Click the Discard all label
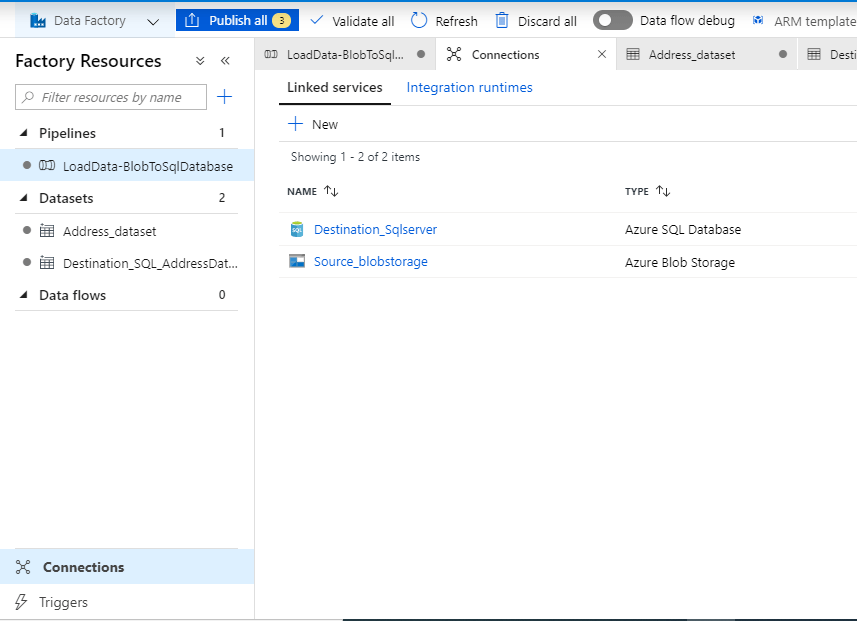The image size is (857, 621). point(547,21)
